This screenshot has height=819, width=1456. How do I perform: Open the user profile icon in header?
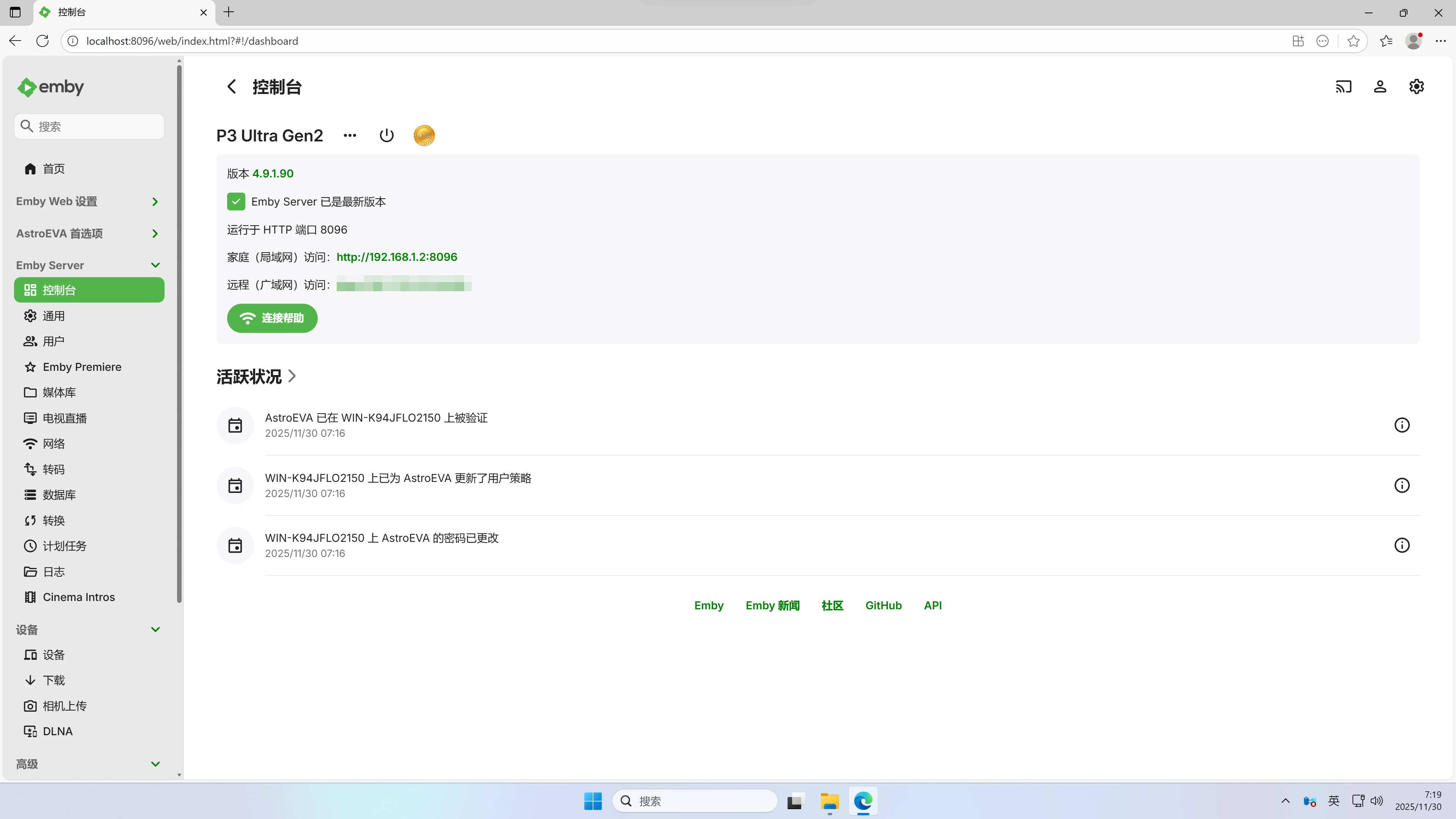[1380, 86]
